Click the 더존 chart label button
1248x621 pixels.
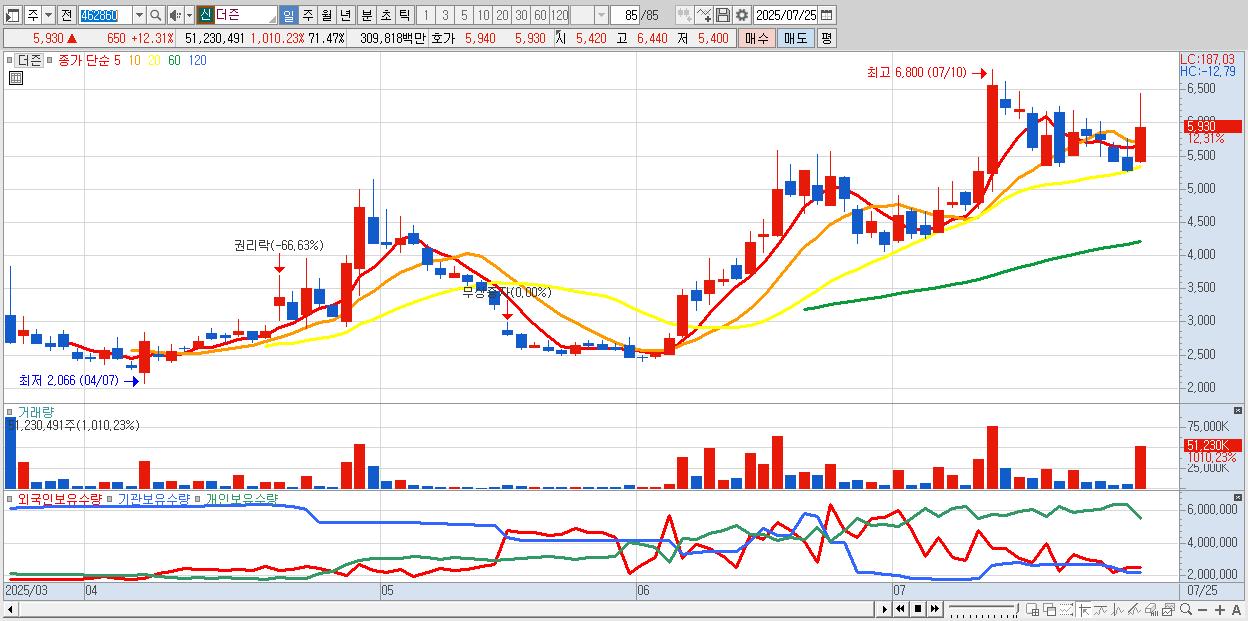coord(30,60)
